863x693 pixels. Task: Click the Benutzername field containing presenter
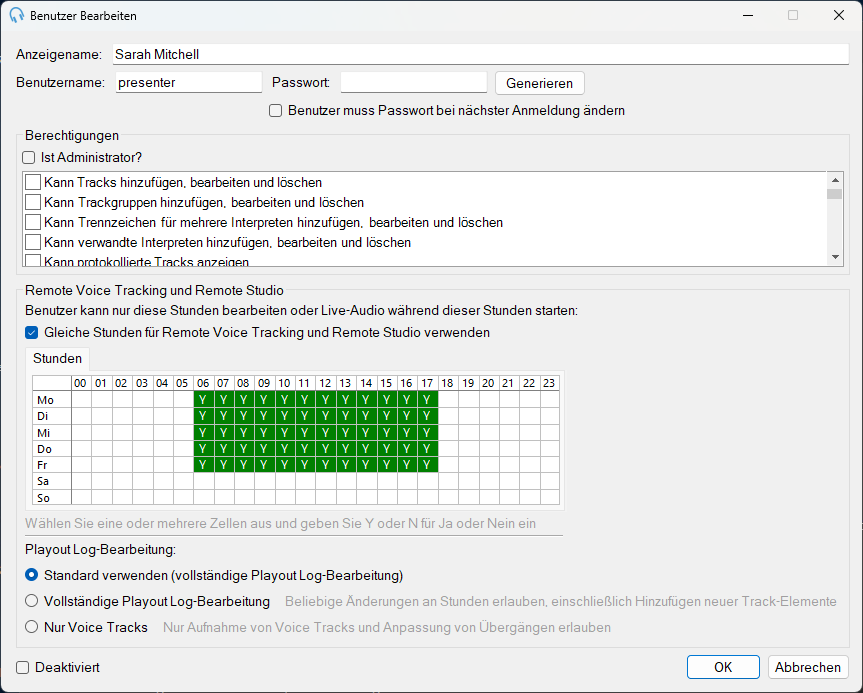[189, 82]
